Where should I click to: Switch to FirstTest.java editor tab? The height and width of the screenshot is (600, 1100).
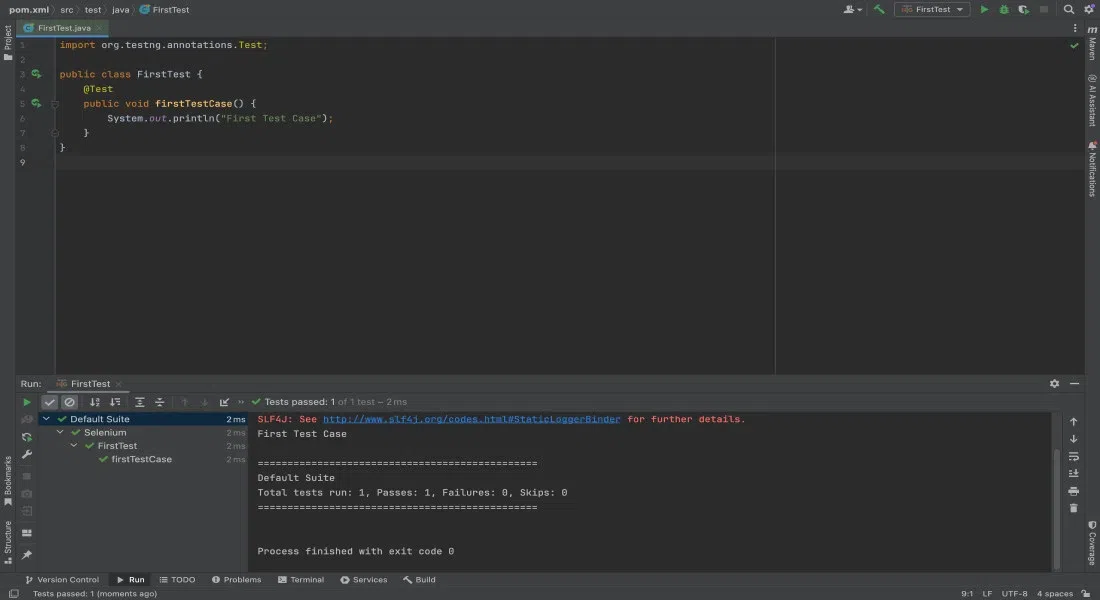pos(64,28)
